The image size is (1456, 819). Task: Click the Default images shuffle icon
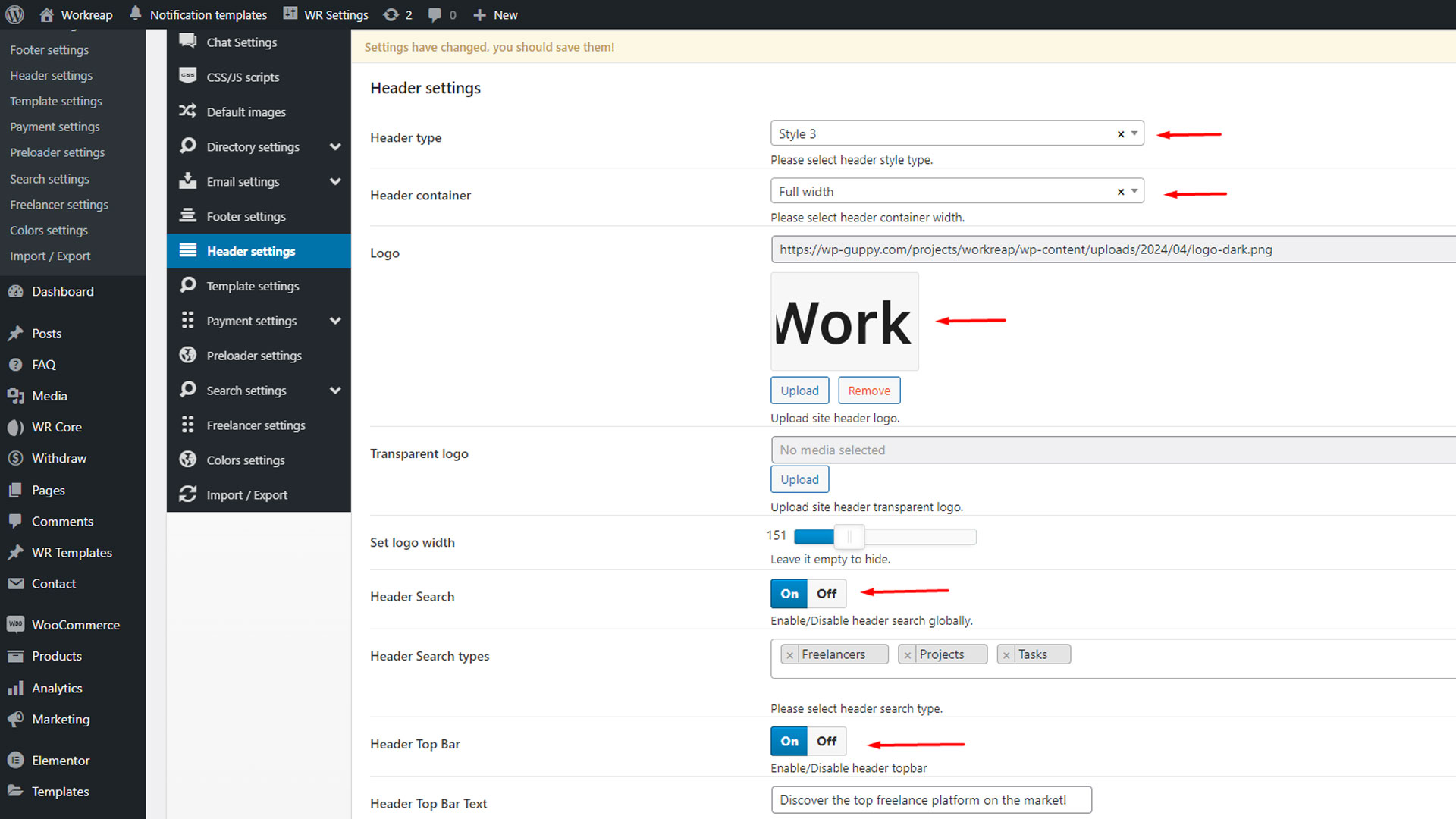pyautogui.click(x=187, y=111)
